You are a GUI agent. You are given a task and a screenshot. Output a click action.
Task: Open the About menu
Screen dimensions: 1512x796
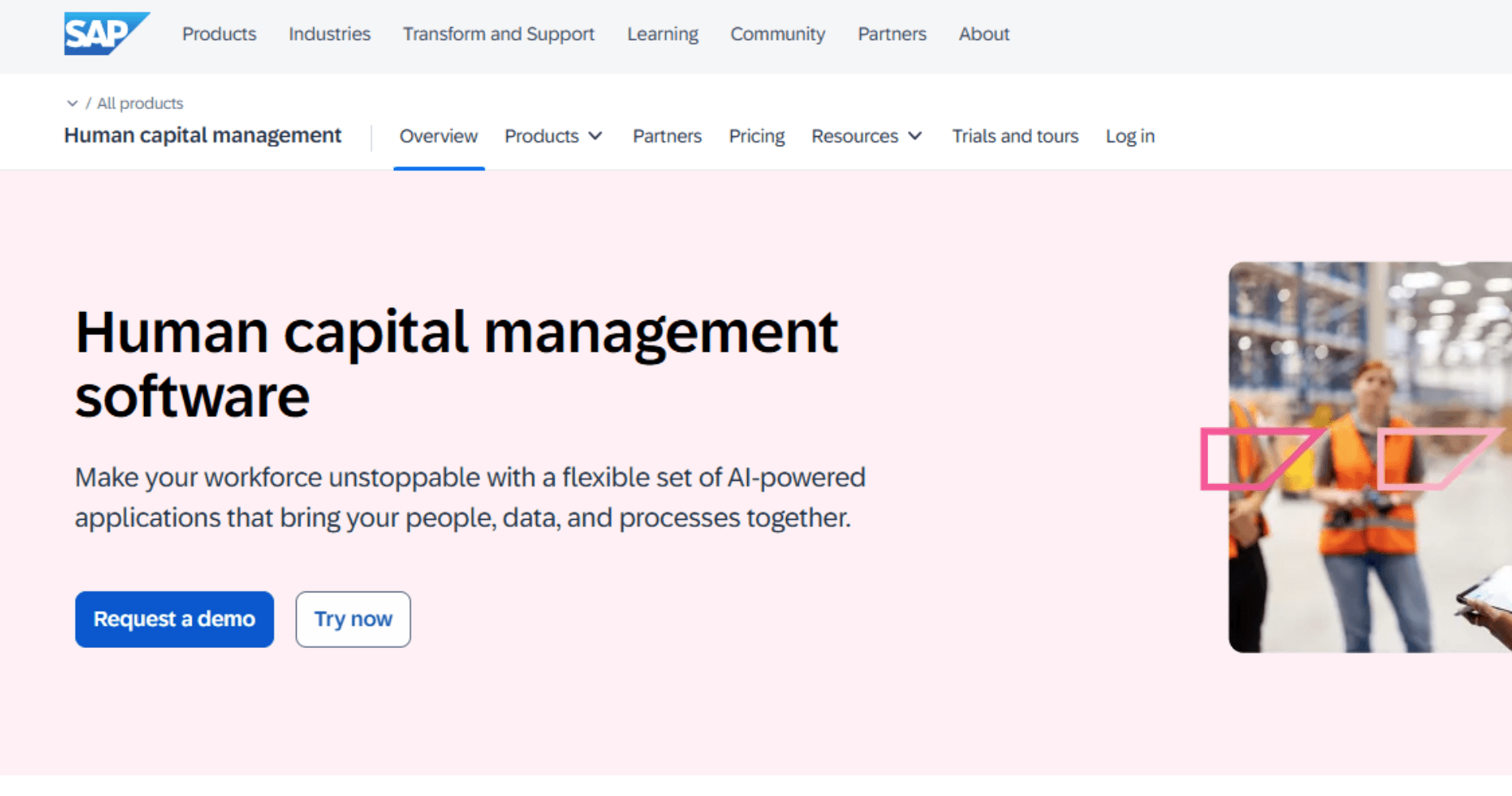pyautogui.click(x=984, y=34)
